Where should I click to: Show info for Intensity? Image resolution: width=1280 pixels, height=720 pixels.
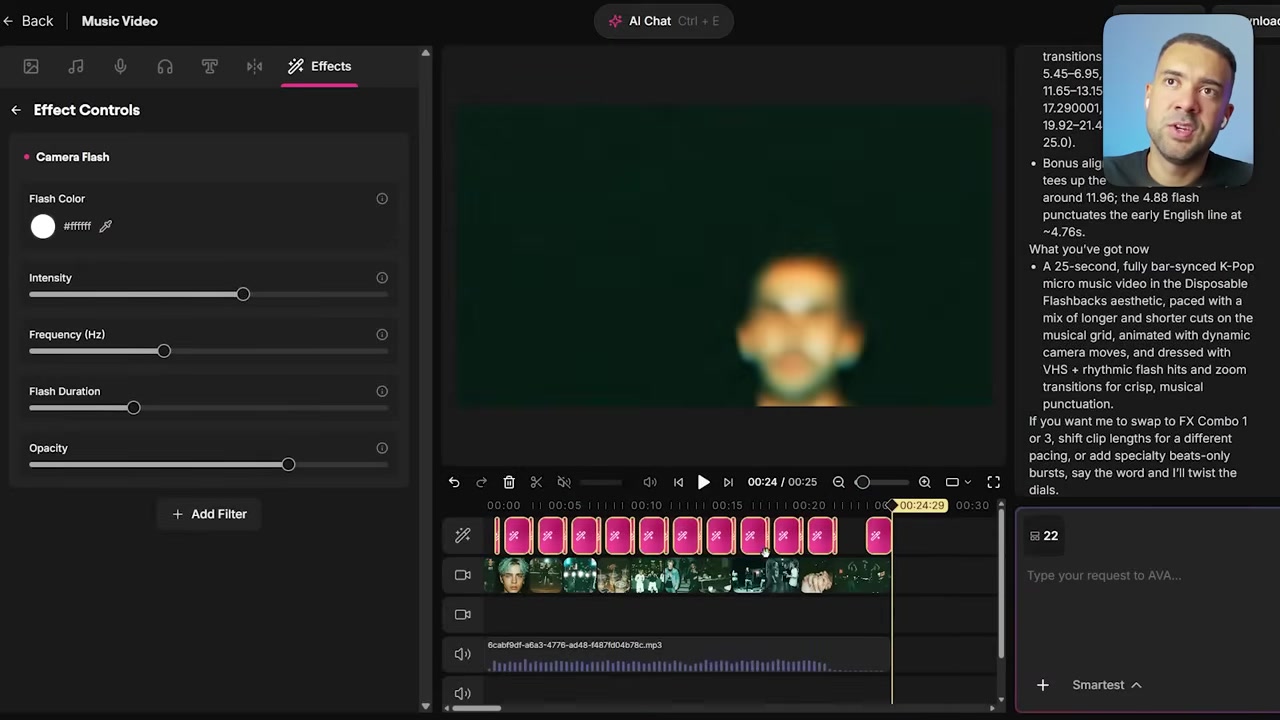pyautogui.click(x=382, y=278)
